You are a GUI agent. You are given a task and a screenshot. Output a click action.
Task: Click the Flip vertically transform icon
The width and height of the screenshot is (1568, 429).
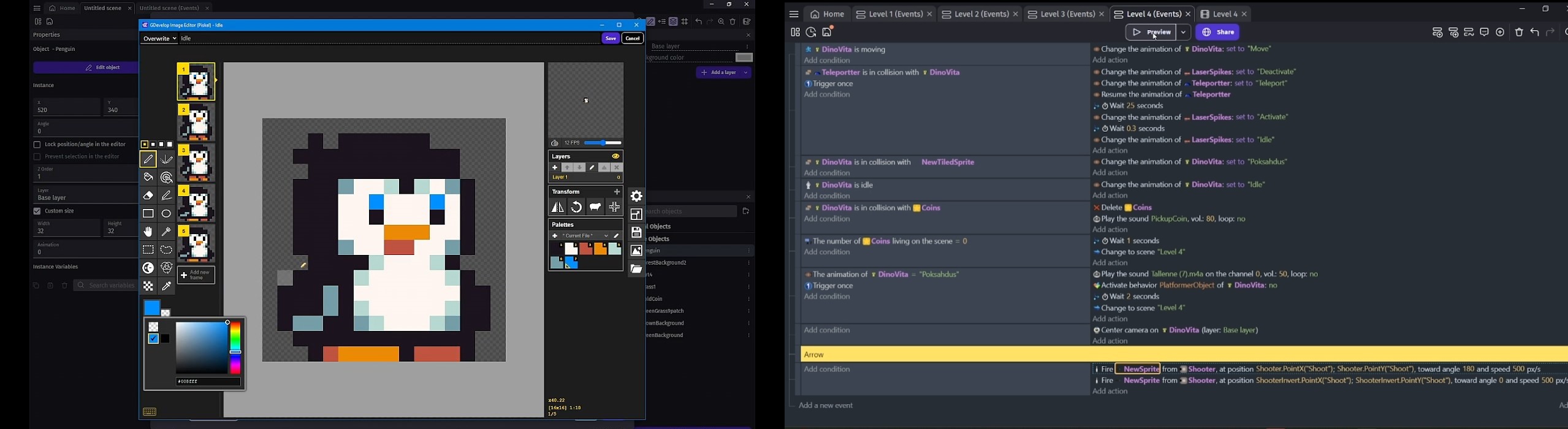pos(557,207)
